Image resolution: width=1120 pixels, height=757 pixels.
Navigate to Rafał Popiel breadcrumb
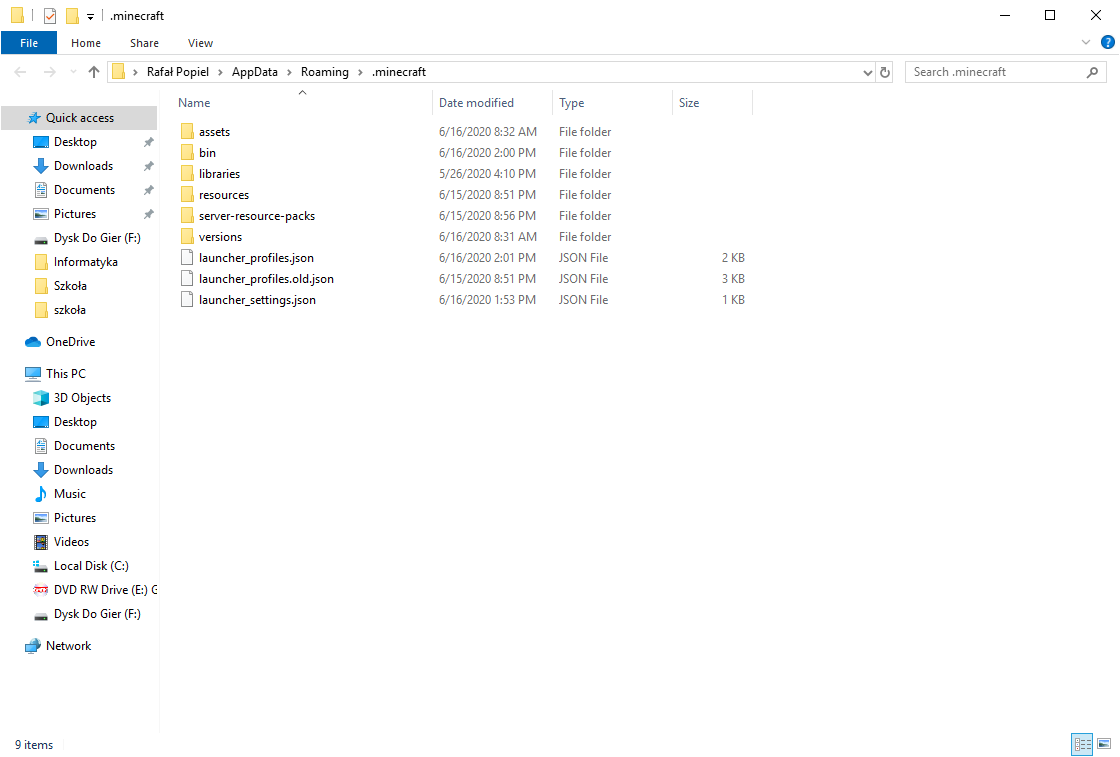point(178,72)
